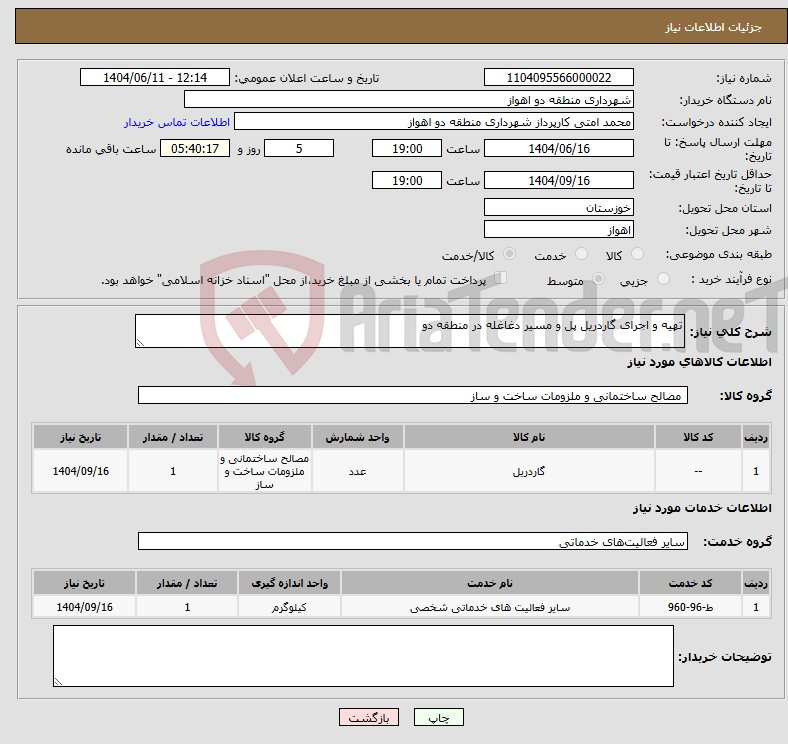Toggle the Islamic treasury payment checkbox
The width and height of the screenshot is (788, 744).
(501, 277)
